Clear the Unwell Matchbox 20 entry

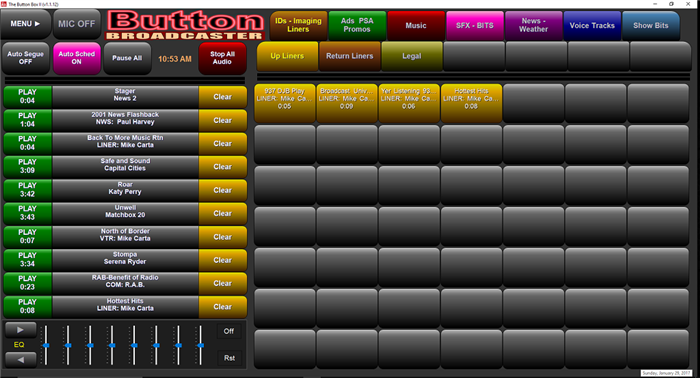(222, 213)
